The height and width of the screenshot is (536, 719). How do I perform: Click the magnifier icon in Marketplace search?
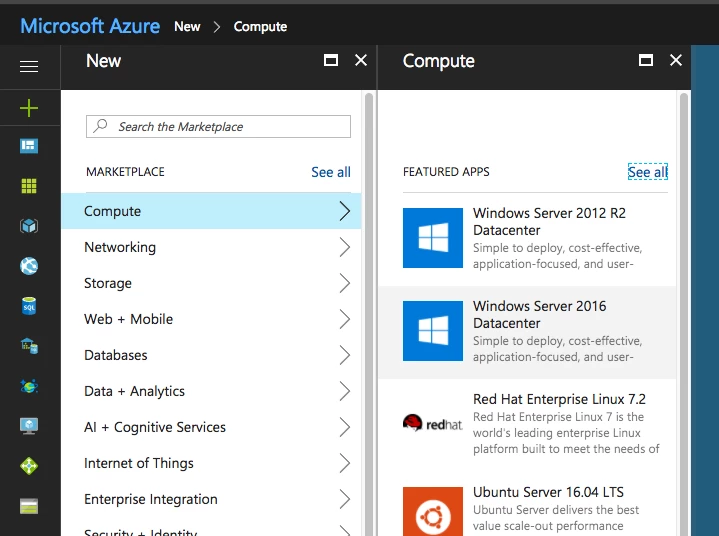point(100,126)
